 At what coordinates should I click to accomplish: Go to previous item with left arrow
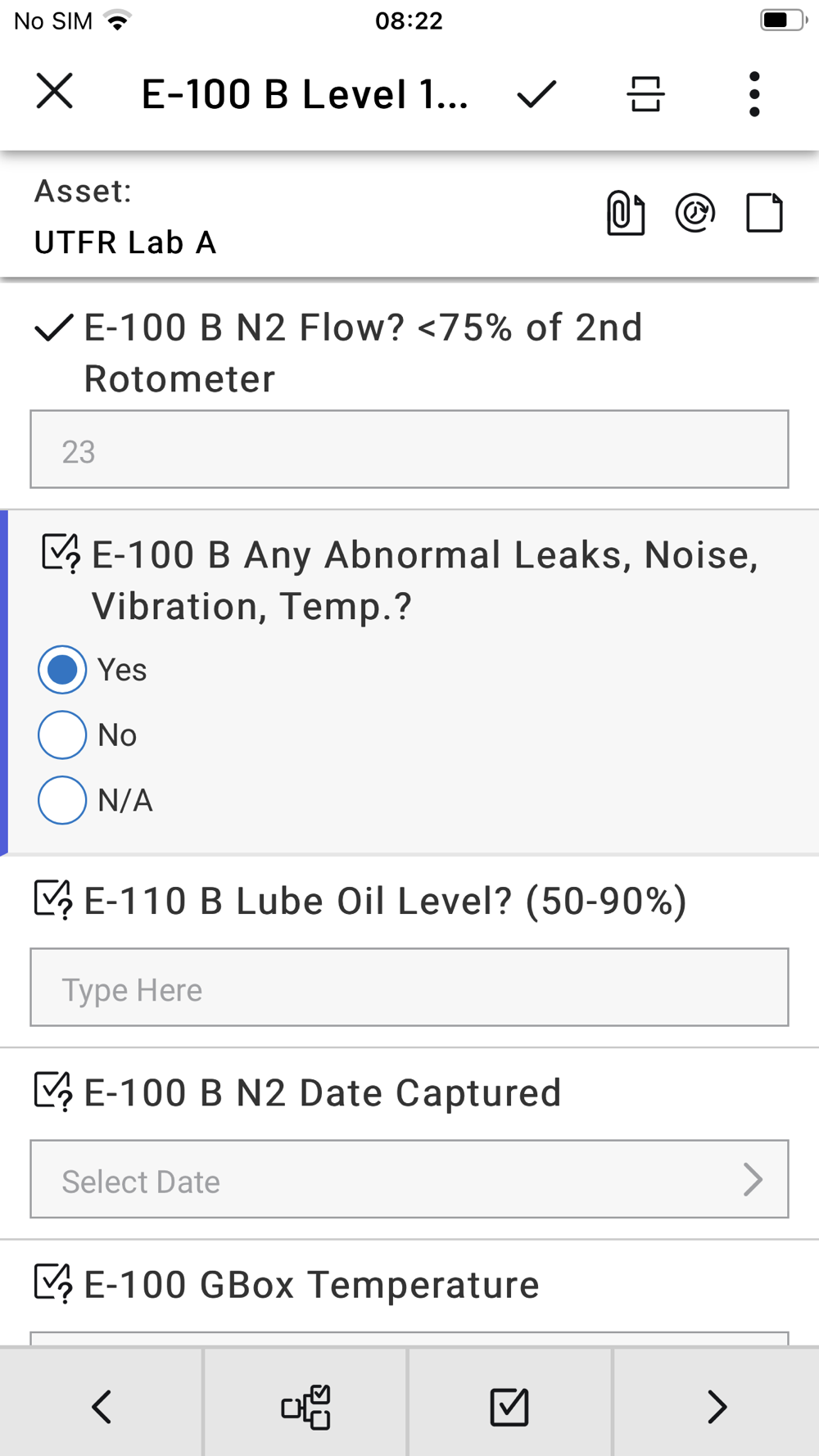[x=102, y=1407]
